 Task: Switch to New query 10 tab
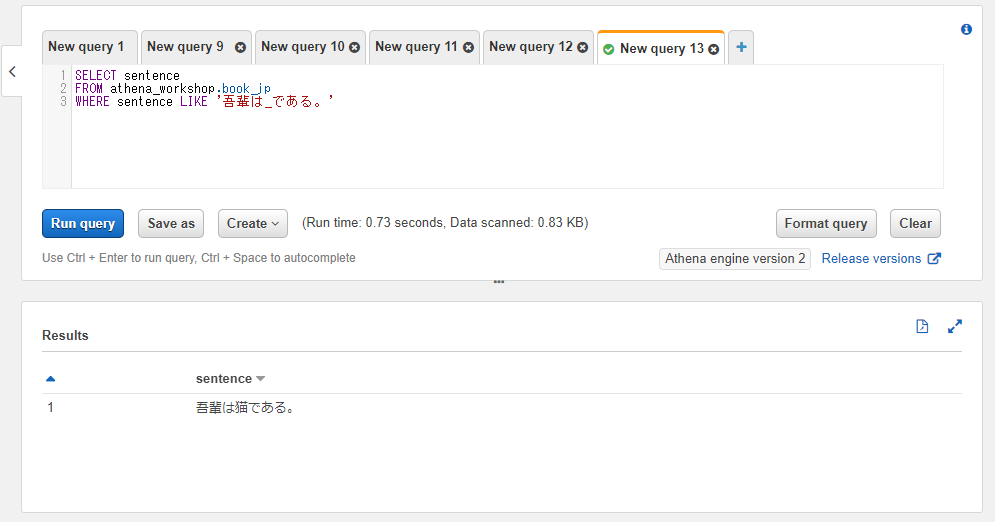coord(303,47)
